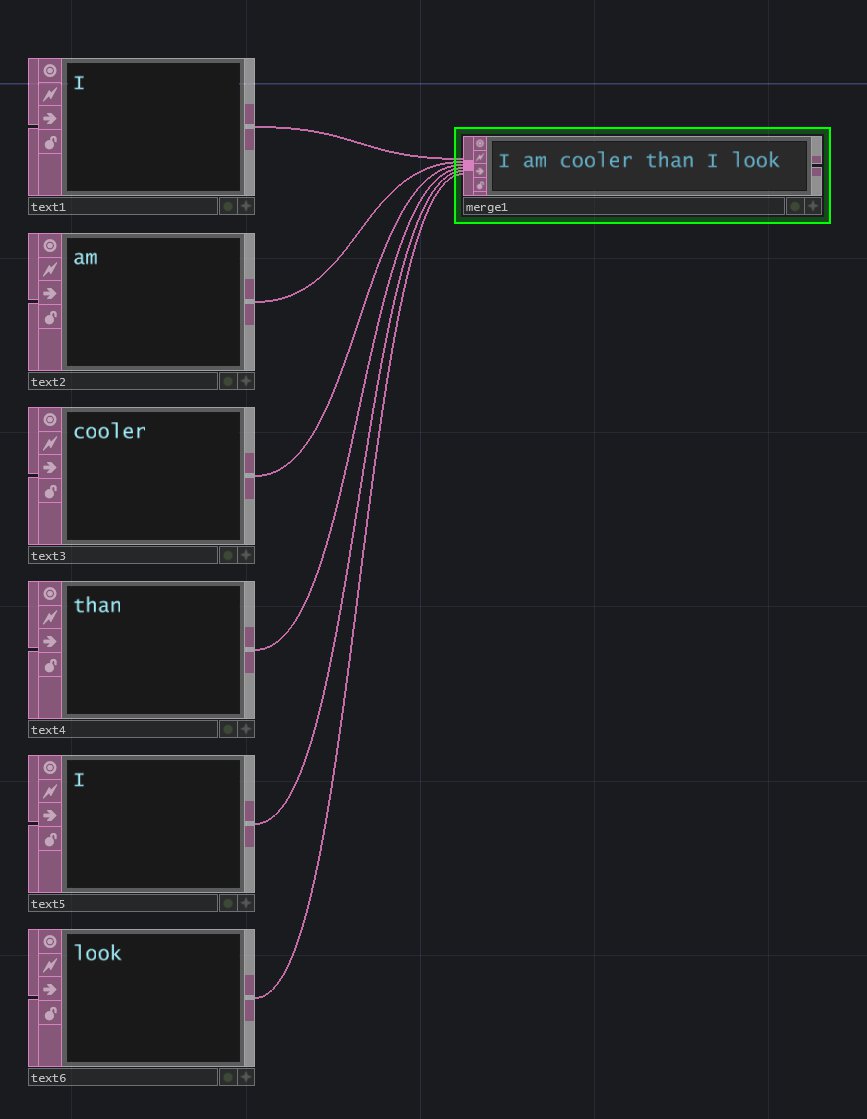Select the text6 node viewer showing 'look'

coord(153,997)
